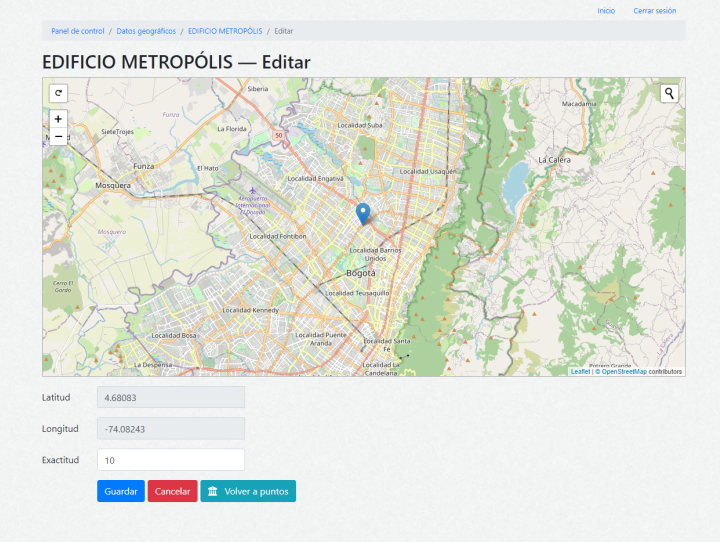Screen dimensions: 720x542
Task: Open Datos geográficos breadcrumb link
Action: [146, 31]
